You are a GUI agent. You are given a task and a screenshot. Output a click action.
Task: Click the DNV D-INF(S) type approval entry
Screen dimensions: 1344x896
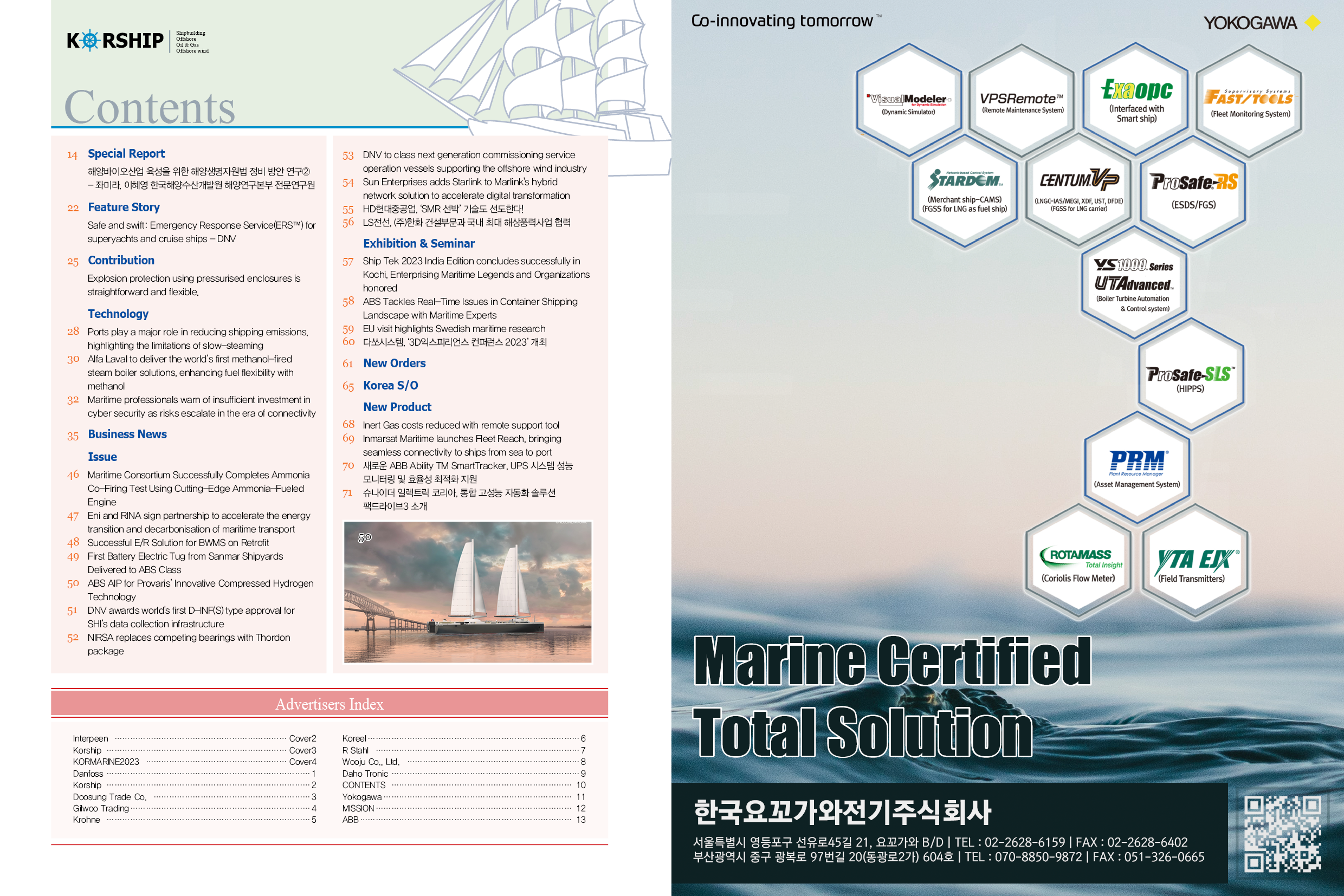tap(191, 617)
